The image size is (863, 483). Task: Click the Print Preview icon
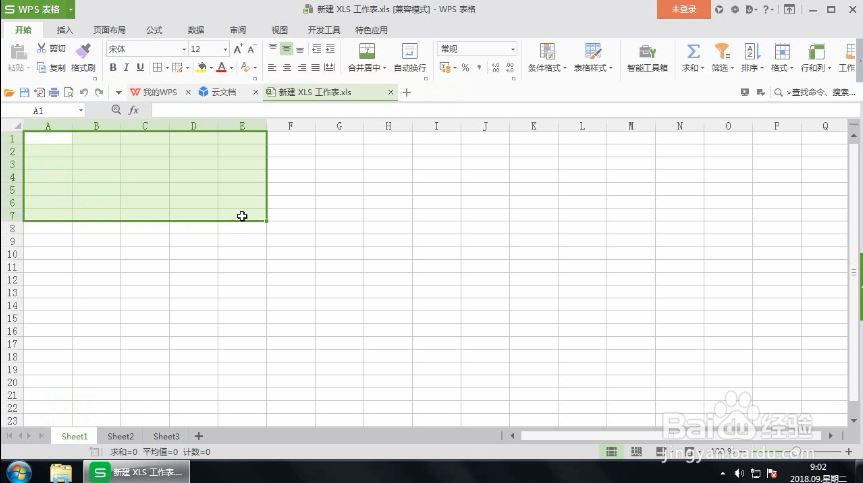[69, 92]
